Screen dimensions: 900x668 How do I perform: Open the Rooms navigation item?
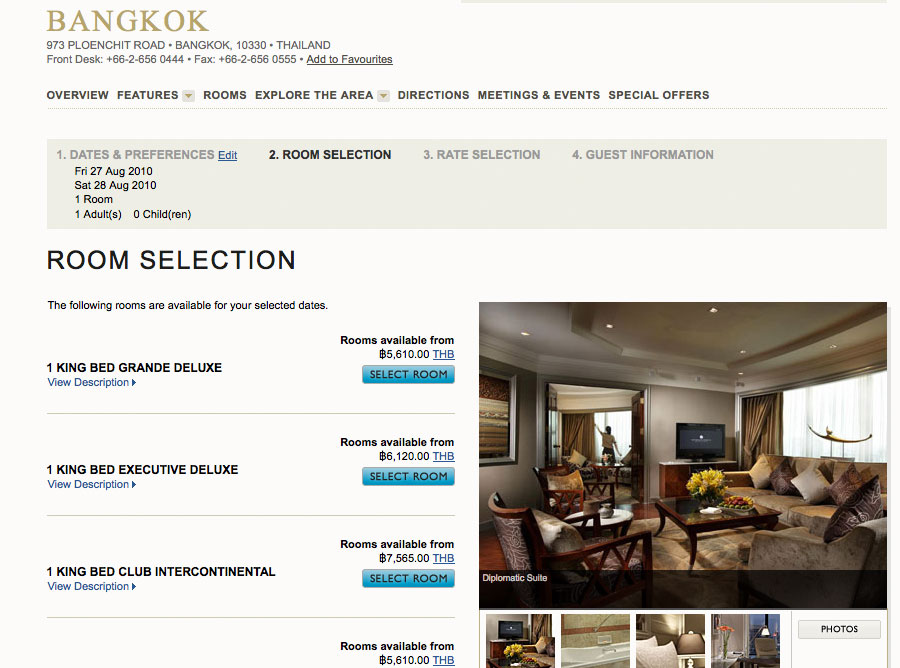pos(224,95)
